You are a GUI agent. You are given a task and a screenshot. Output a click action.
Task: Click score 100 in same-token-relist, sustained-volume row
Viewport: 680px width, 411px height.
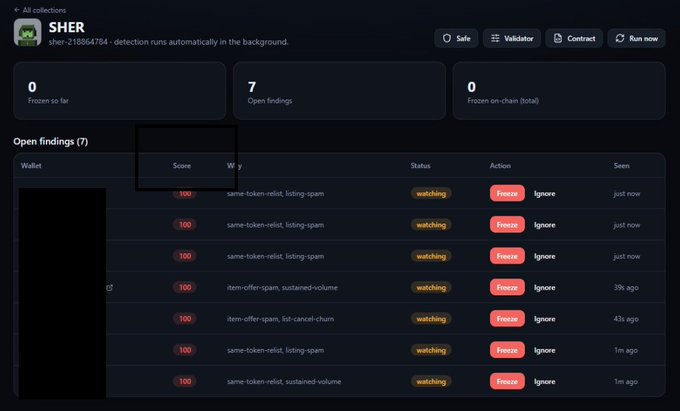pos(185,382)
